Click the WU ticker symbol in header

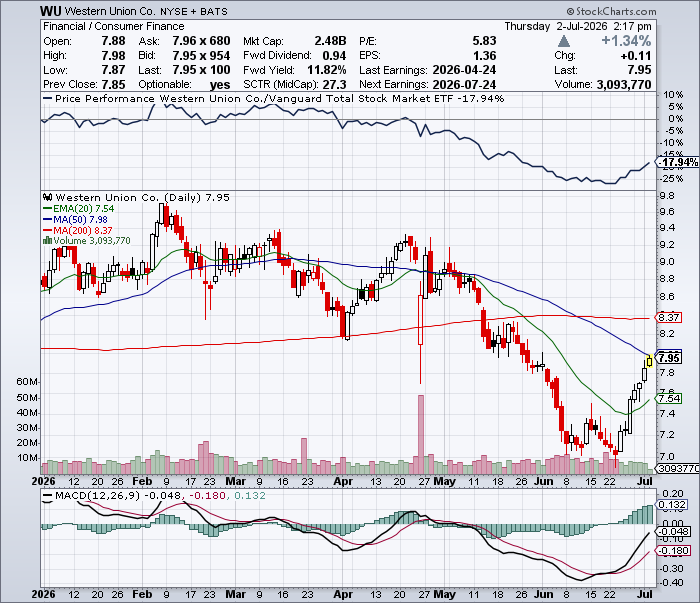(50, 11)
